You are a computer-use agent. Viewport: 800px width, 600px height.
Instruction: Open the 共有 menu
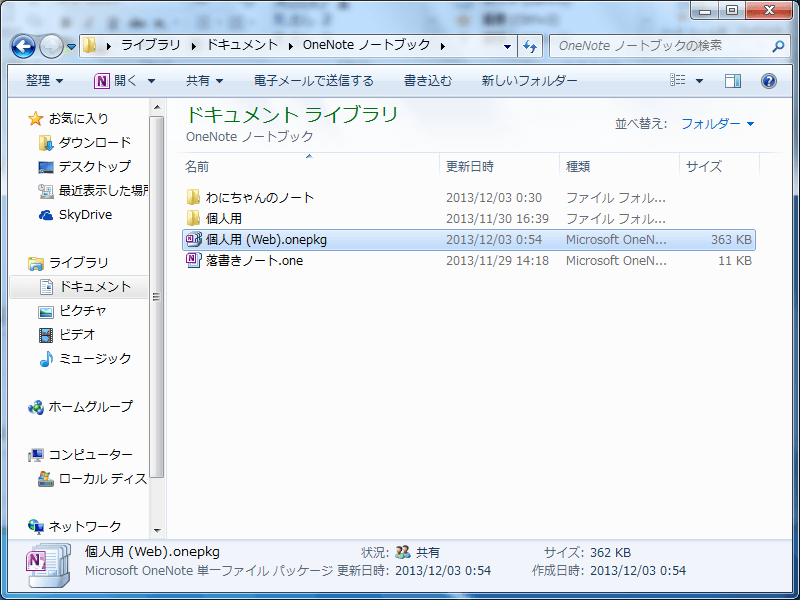[205, 81]
